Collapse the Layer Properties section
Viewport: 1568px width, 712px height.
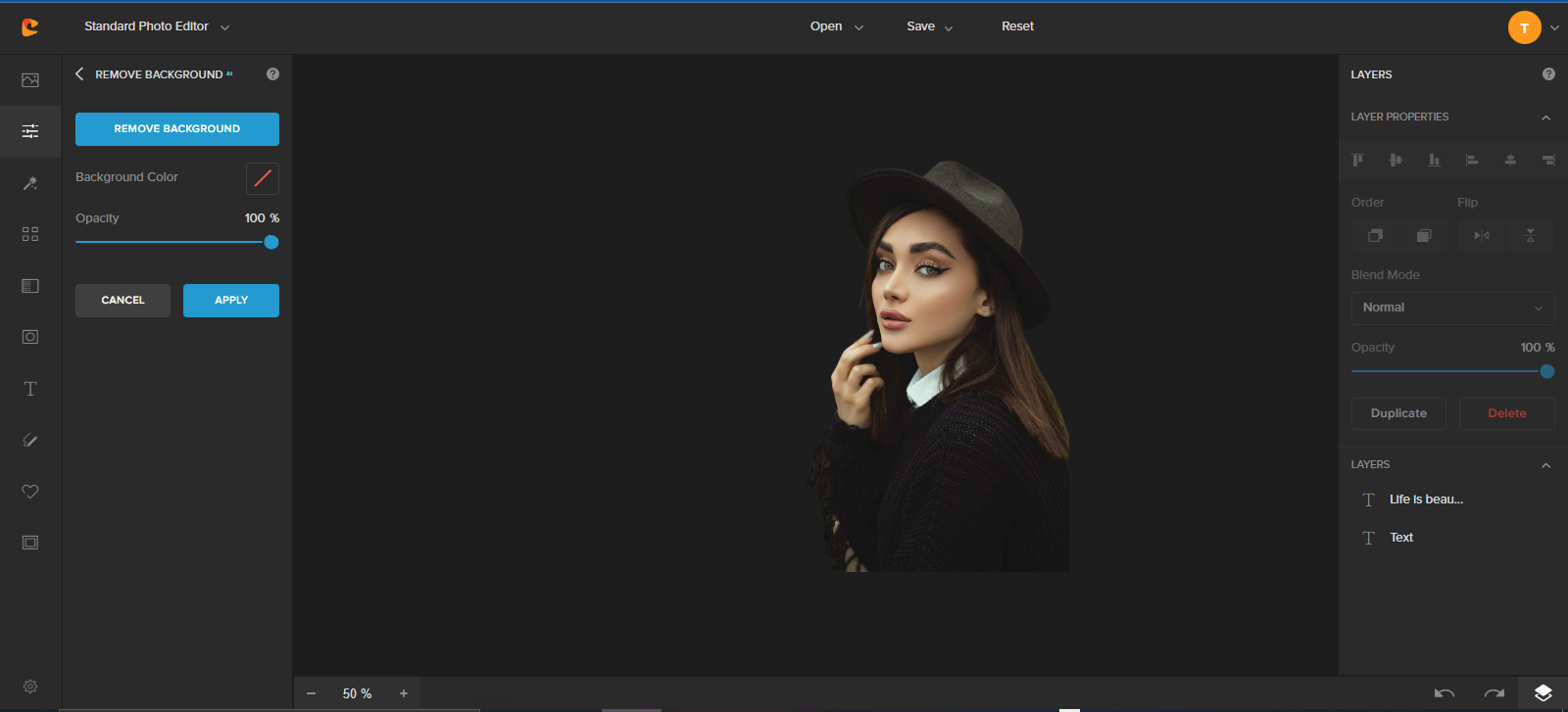(1545, 118)
